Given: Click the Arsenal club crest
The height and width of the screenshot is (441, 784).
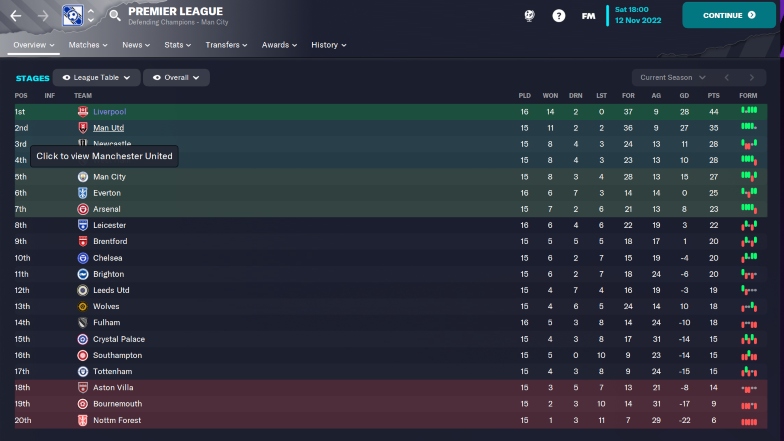Looking at the screenshot, I should (x=83, y=209).
